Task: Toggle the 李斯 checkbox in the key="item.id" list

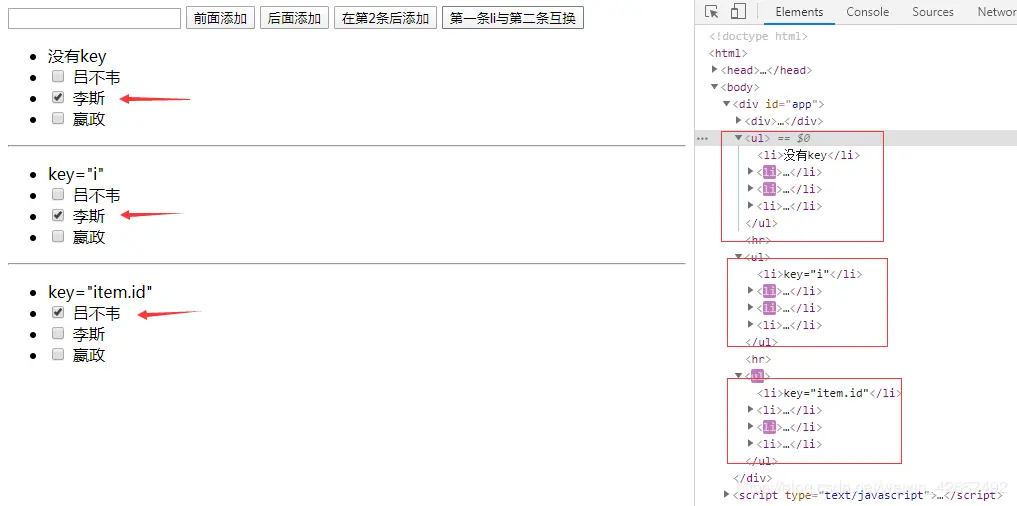Action: pos(58,333)
